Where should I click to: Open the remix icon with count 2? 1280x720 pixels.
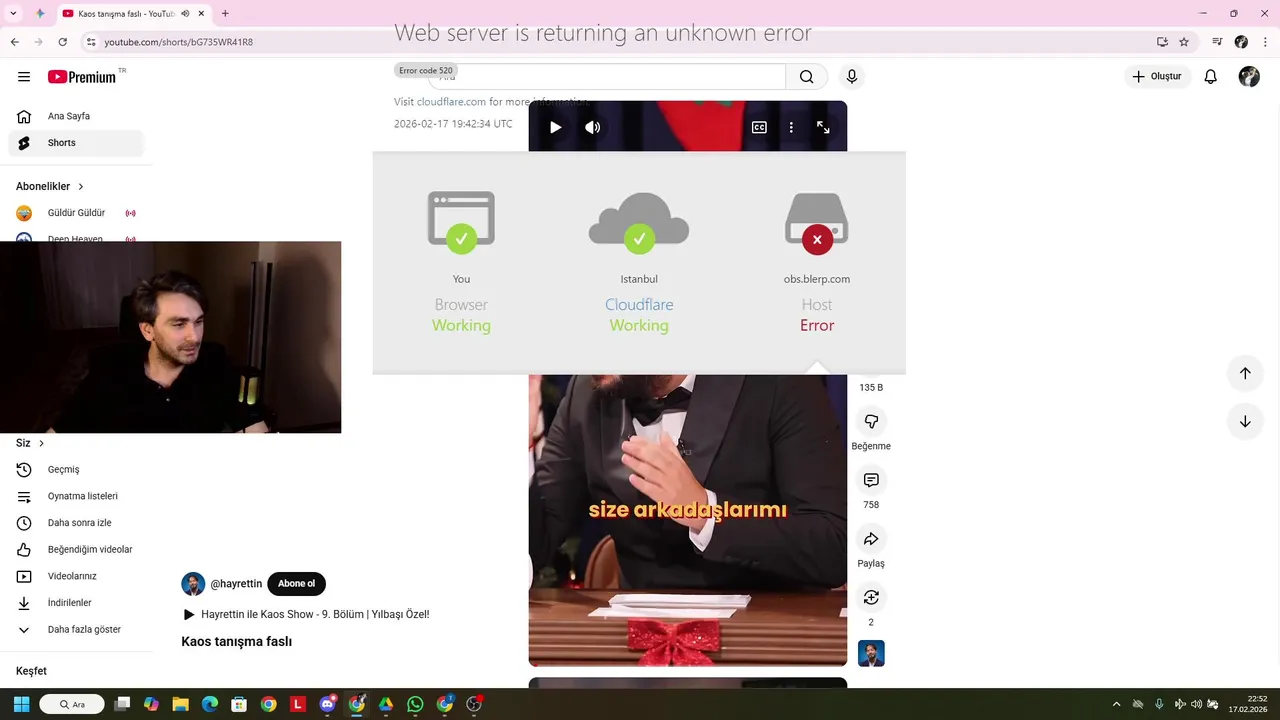click(871, 598)
